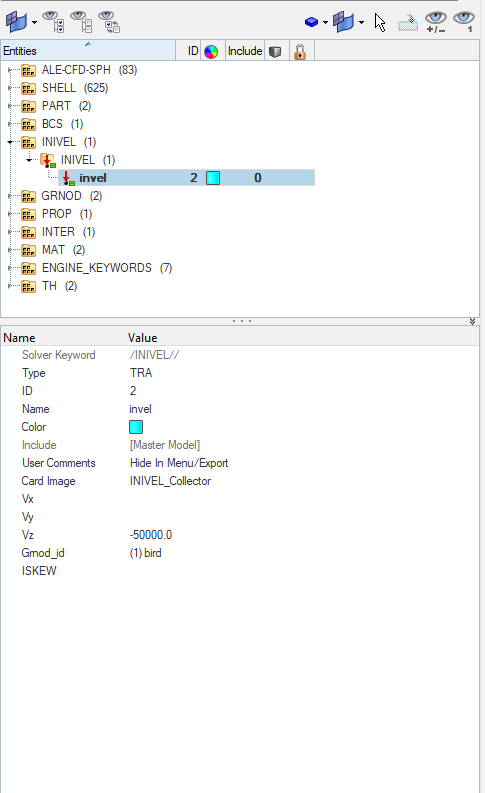Click the Gmod_id value (1) bird
The height and width of the screenshot is (793, 485).
pyautogui.click(x=146, y=553)
